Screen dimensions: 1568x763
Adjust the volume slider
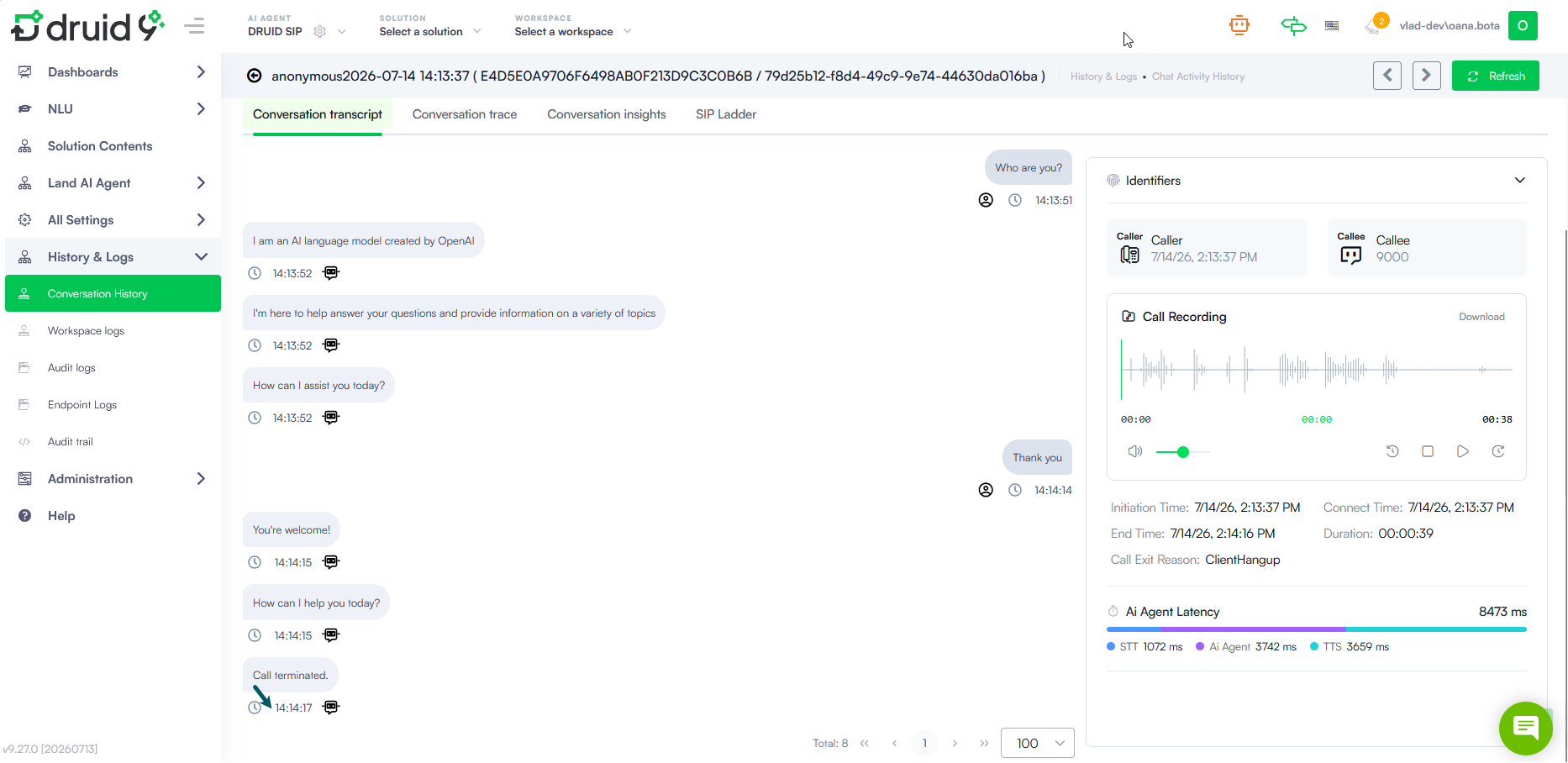(x=1183, y=452)
